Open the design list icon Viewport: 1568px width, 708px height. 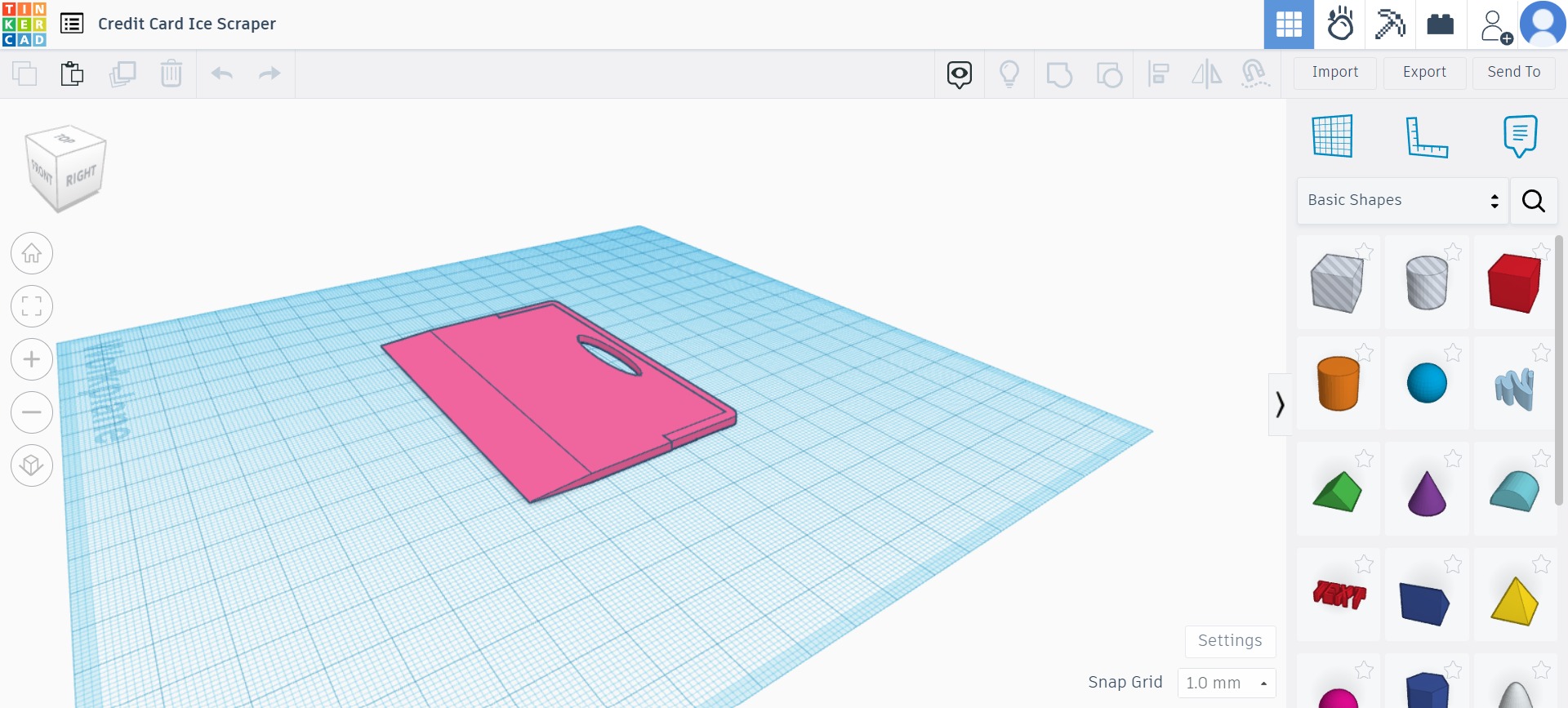coord(72,24)
